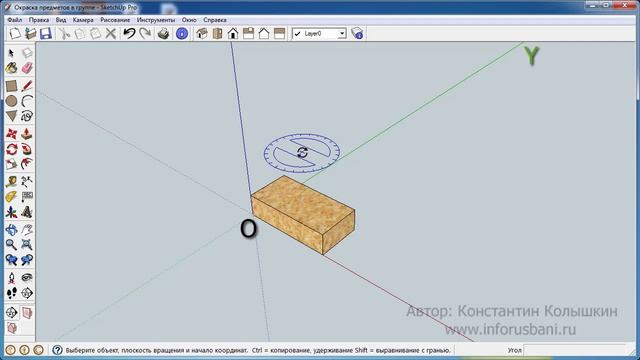This screenshot has height=360, width=640.
Task: Pick the Section Plane tool
Action: pos(27,293)
